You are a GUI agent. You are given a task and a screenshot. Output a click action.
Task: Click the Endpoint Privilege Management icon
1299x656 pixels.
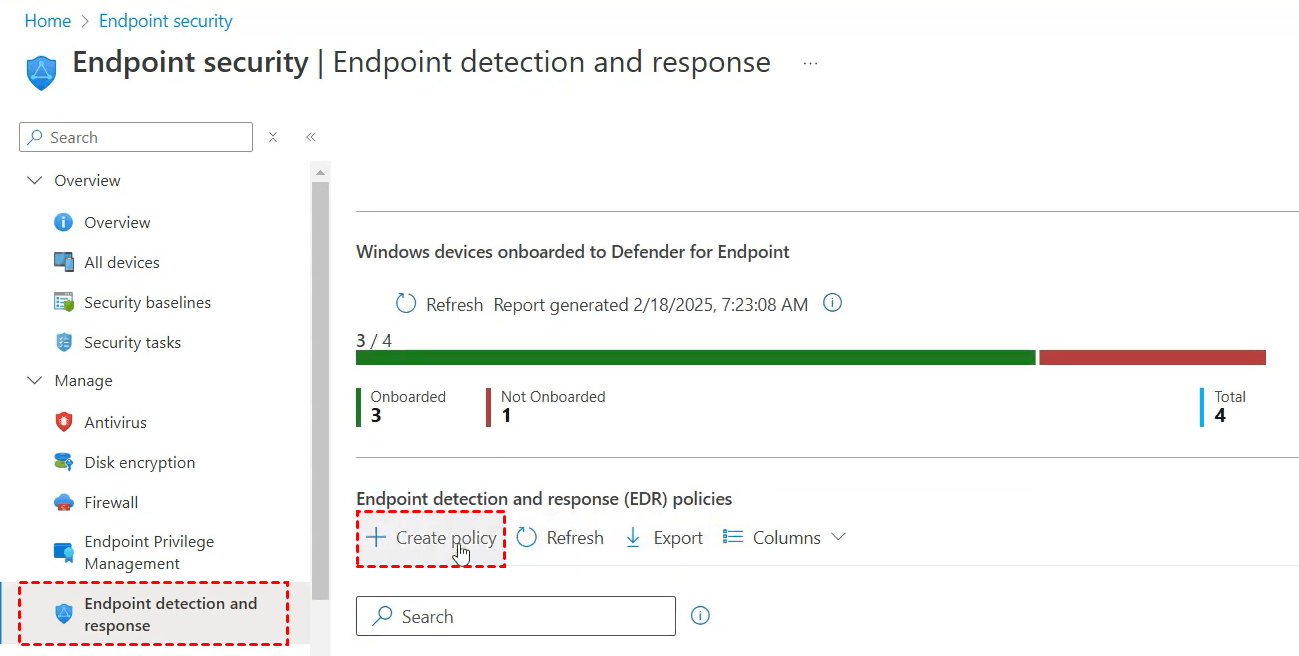click(x=64, y=552)
